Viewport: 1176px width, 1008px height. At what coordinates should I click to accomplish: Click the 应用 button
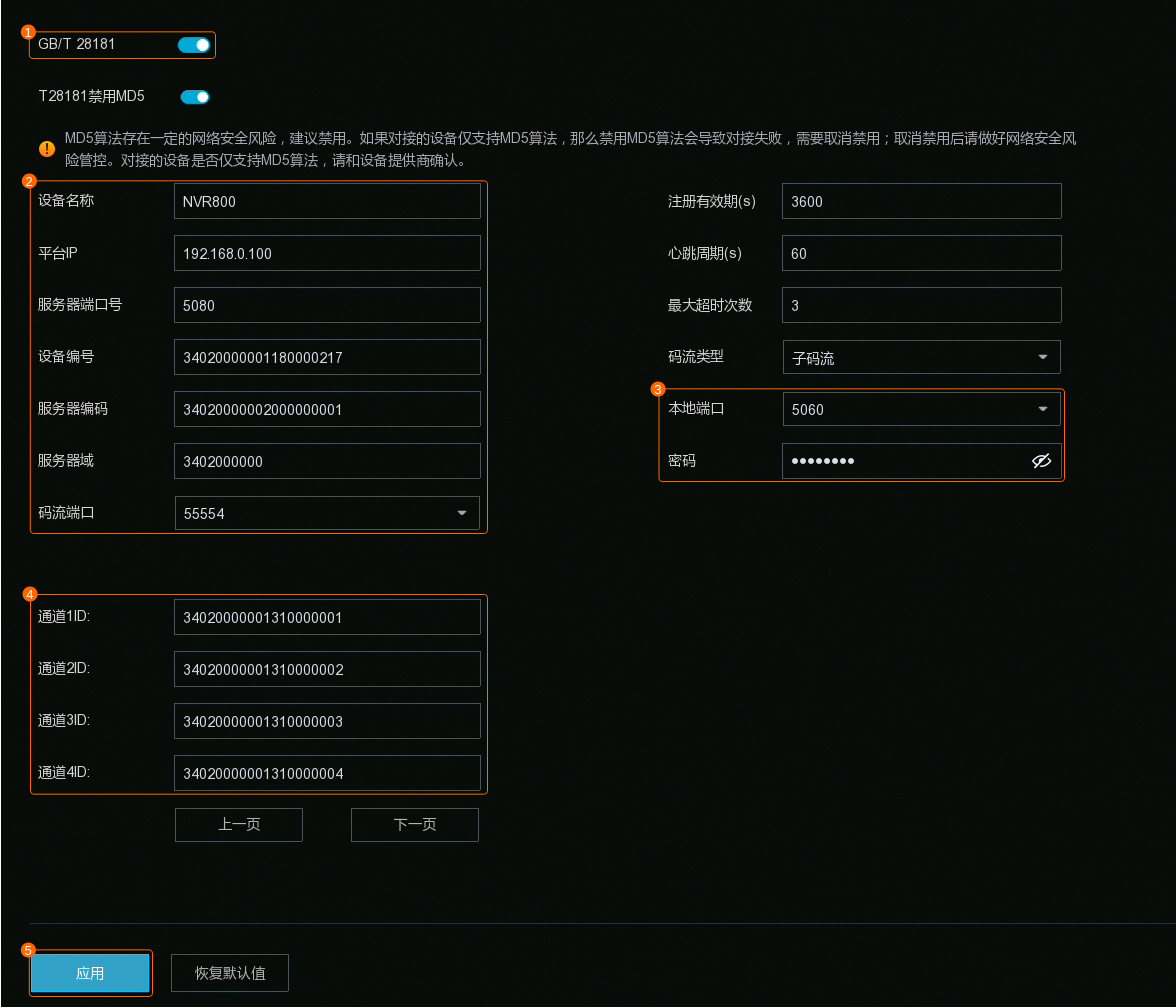[90, 973]
